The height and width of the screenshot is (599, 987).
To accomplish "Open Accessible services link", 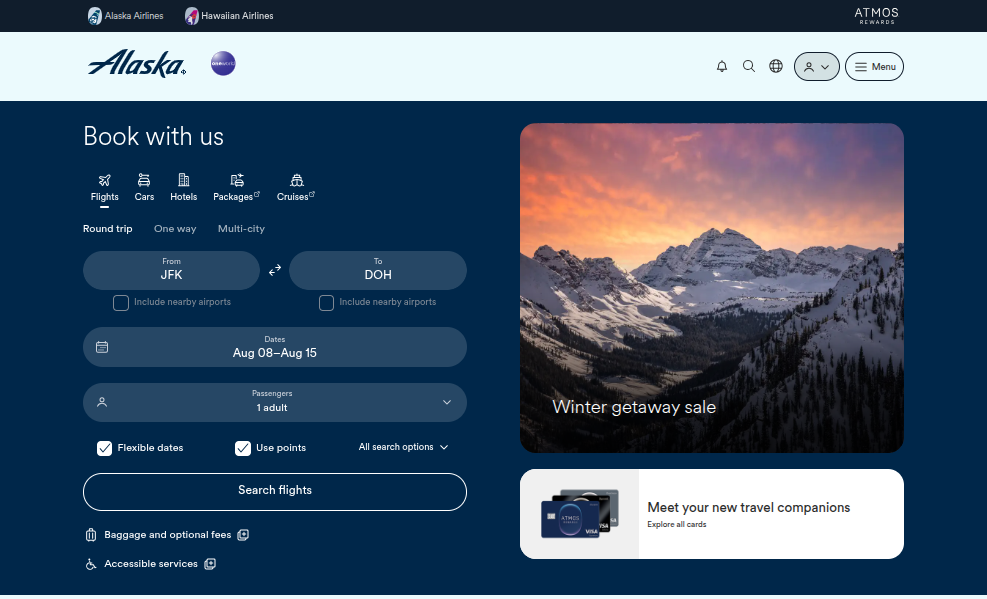I will point(151,564).
